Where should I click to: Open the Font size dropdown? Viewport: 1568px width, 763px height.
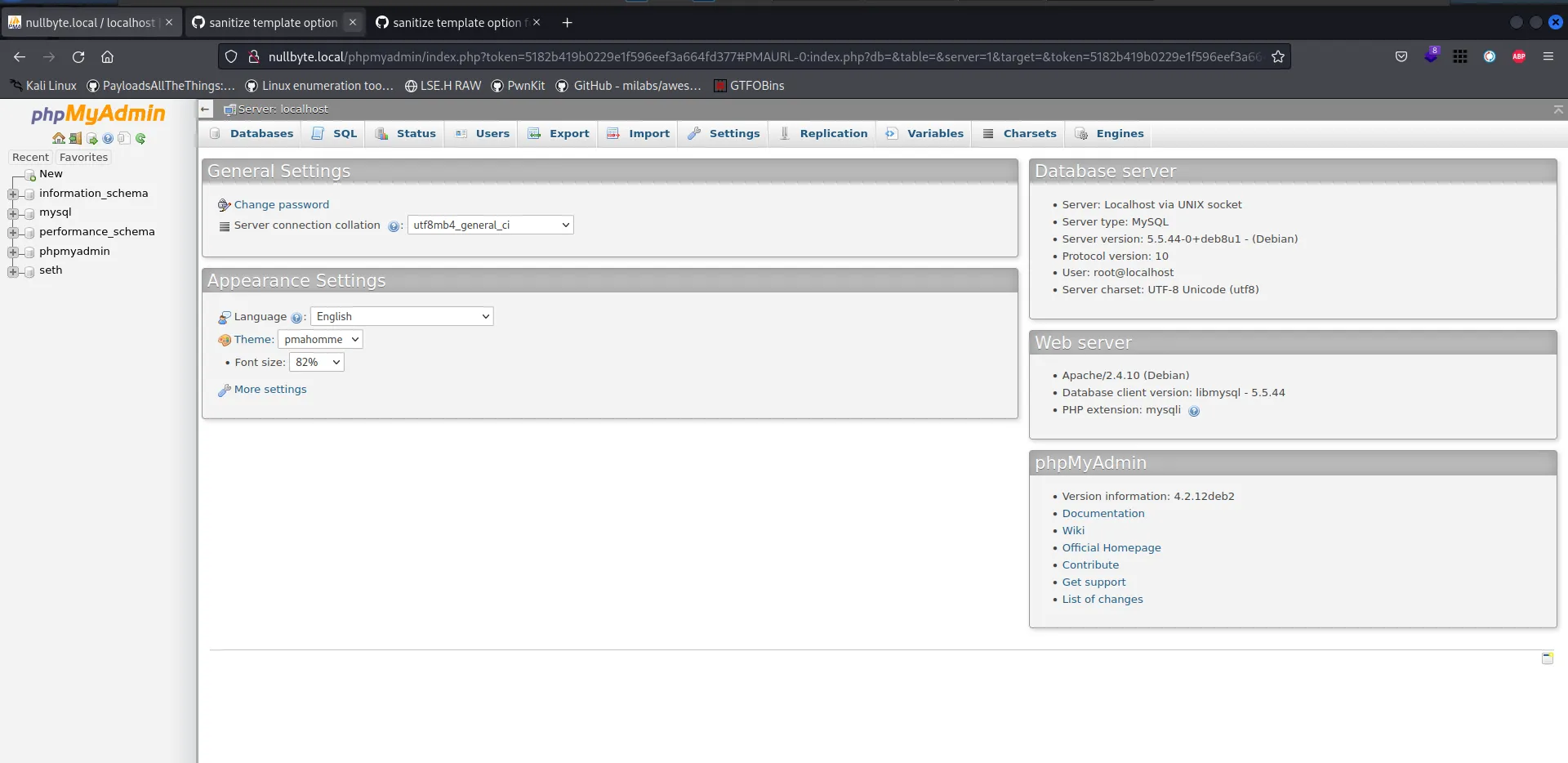317,362
